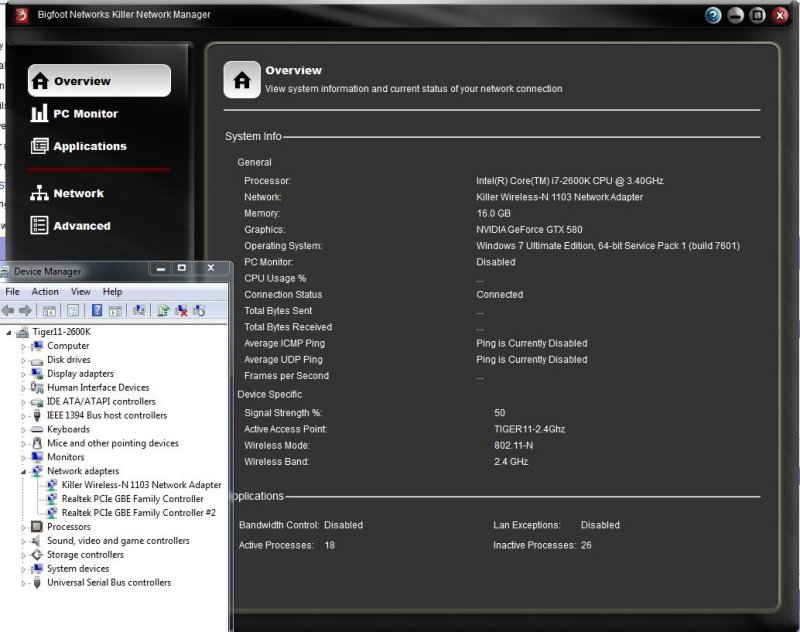Expand the Human Interface Devices category
800x632 pixels.
pos(23,388)
